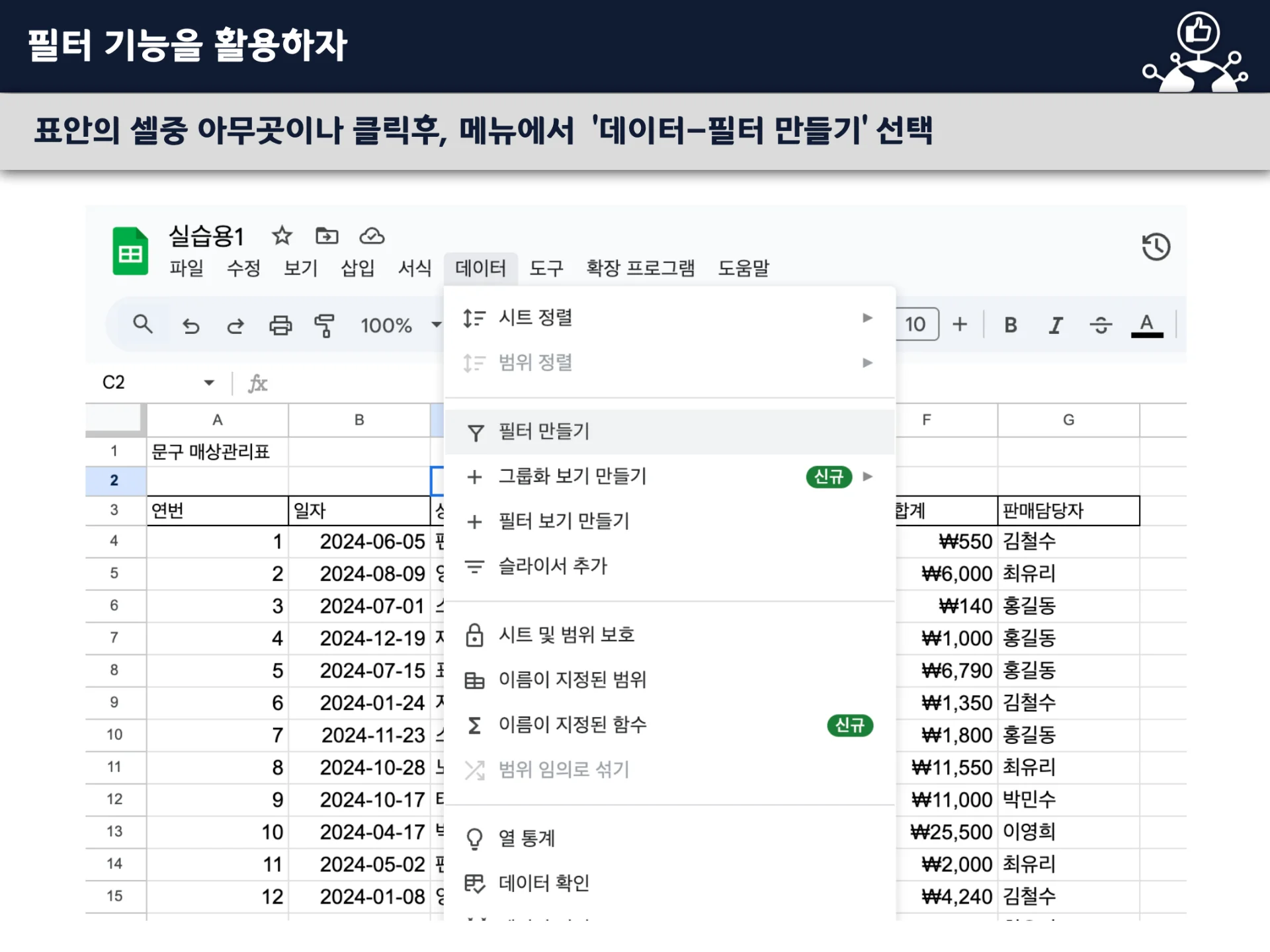Viewport: 1270px width, 952px height.
Task: Click amount cell ₩25,500
Action: pyautogui.click(x=947, y=832)
